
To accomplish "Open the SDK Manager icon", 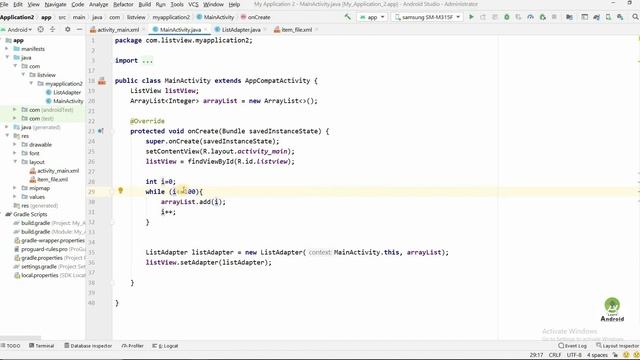I will 620,17.
